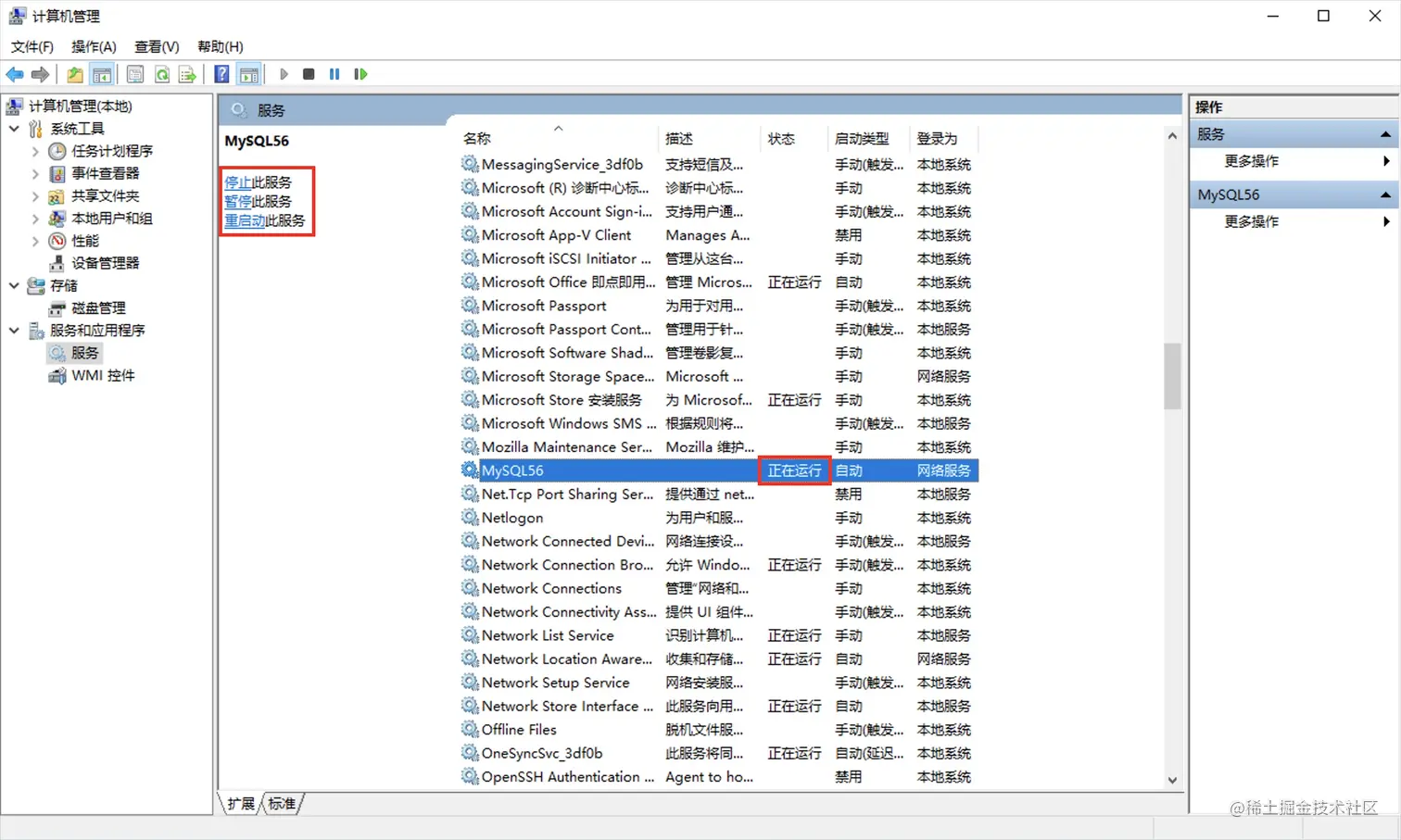Click the Start Service play icon

click(x=284, y=74)
